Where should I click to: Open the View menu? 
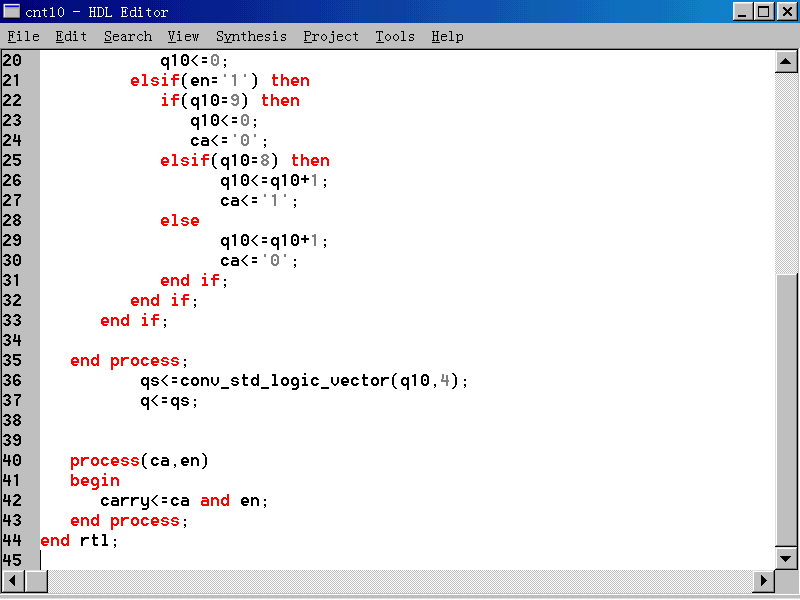pos(183,37)
